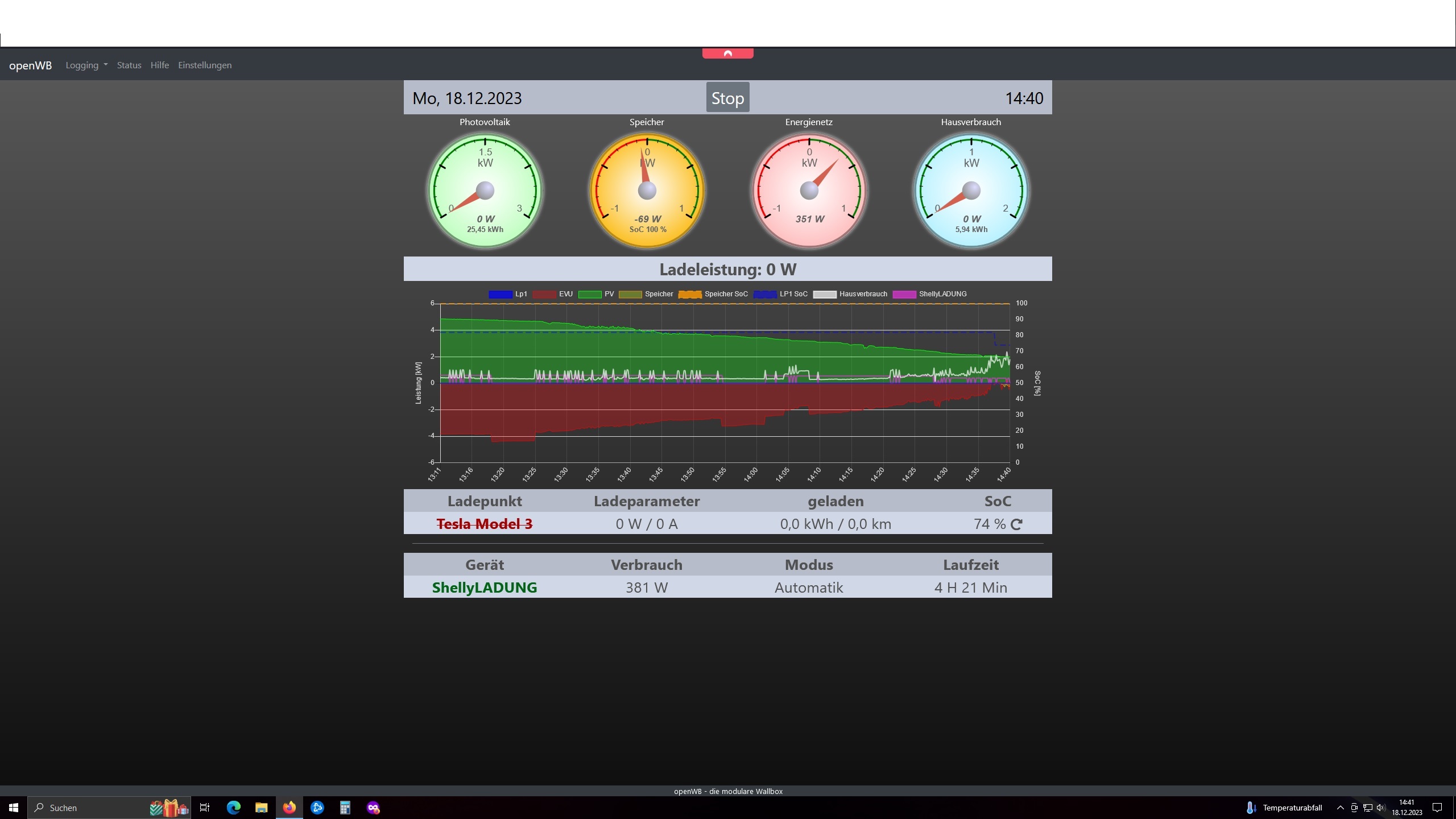Hide the PV series in the chart legend

tap(590, 294)
